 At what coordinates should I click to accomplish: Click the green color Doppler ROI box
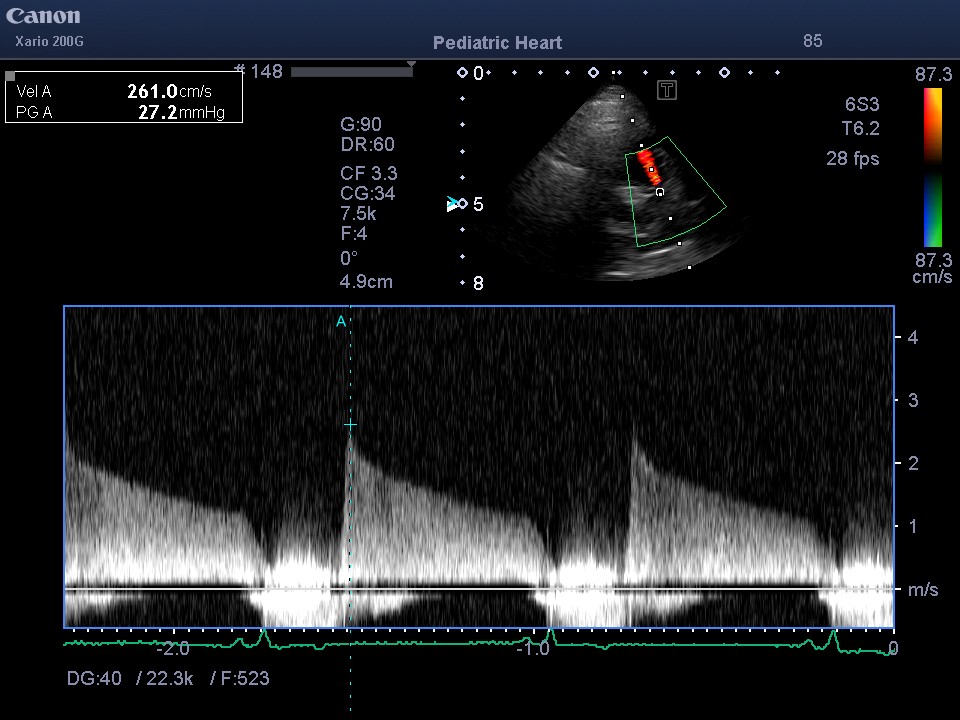tap(675, 192)
